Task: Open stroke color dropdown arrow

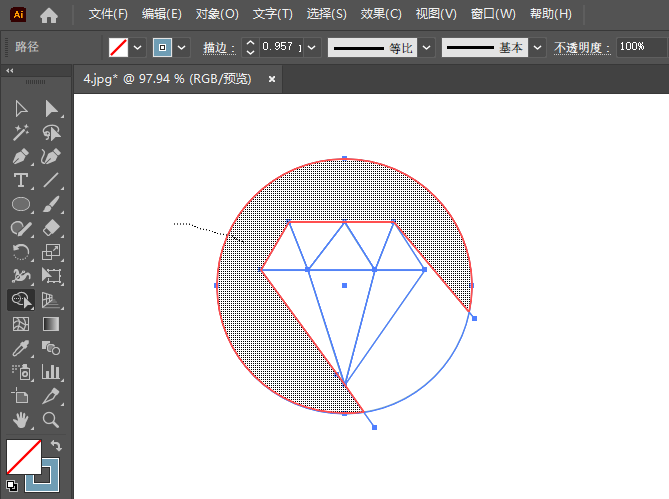Action: [x=181, y=48]
